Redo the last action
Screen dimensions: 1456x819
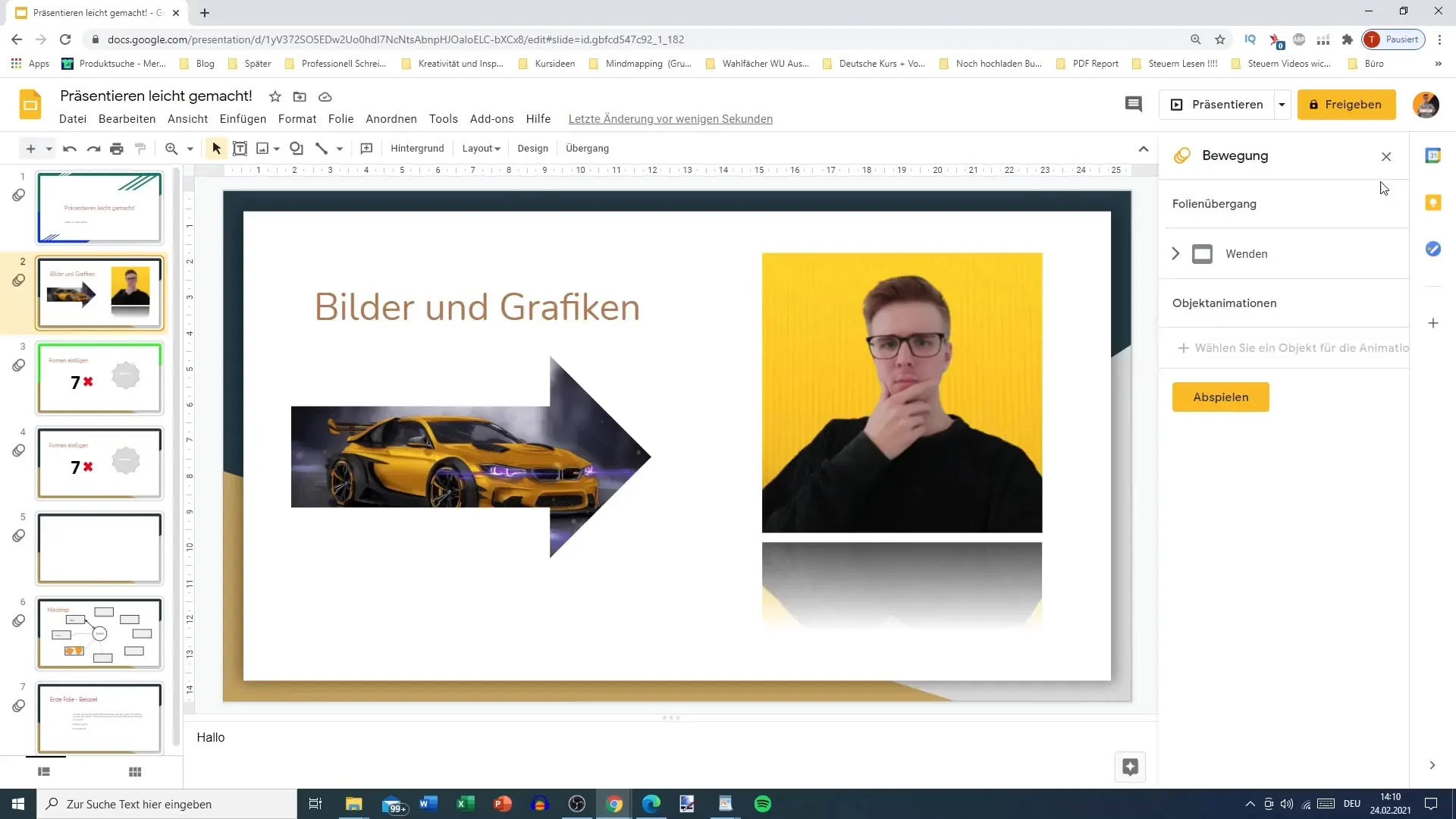tap(93, 149)
